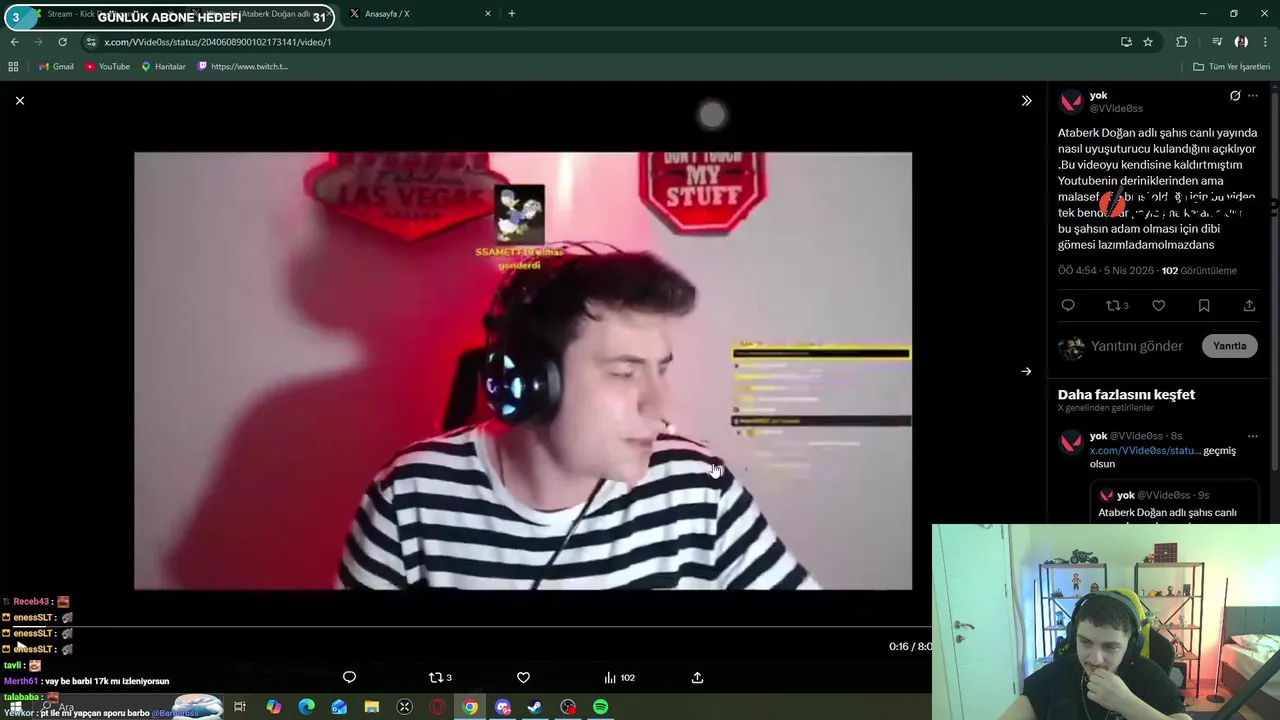Click the reply icon below the video
1280x720 pixels.
click(349, 677)
